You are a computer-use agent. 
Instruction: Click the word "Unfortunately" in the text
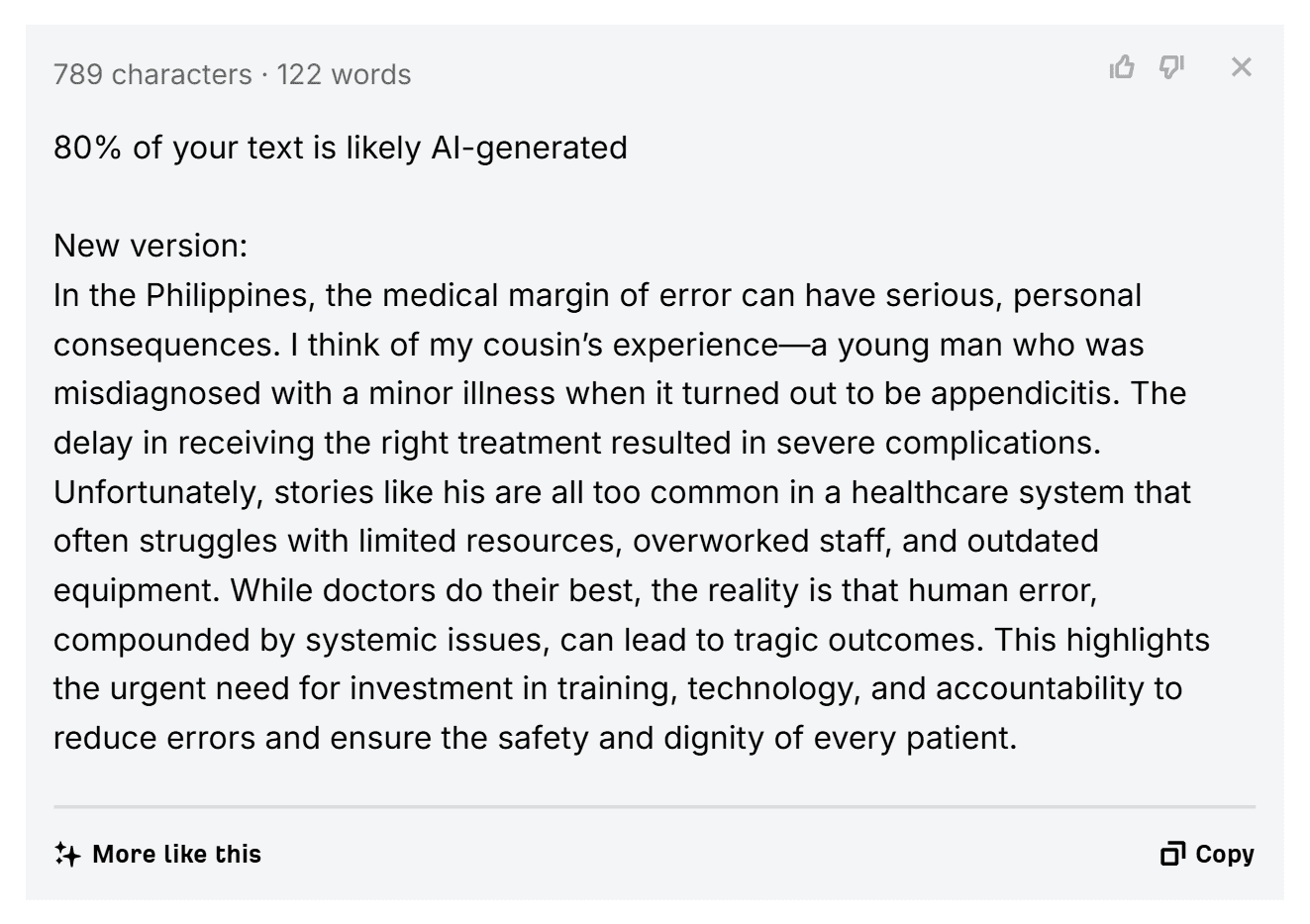click(157, 492)
